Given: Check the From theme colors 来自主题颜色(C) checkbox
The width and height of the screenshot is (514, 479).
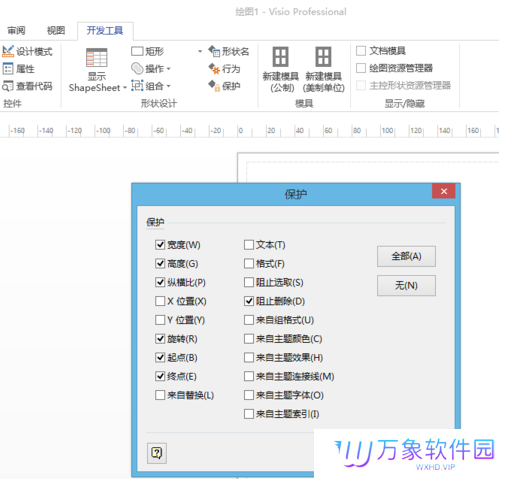Looking at the screenshot, I should pyautogui.click(x=249, y=339).
